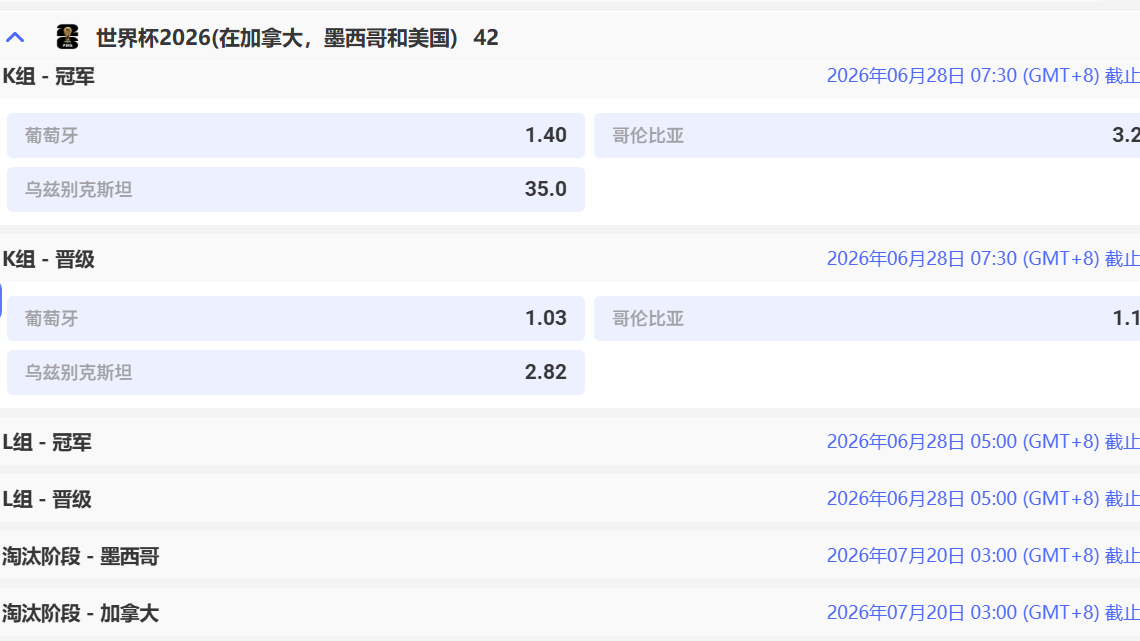Select 哥伦比亚 odds in K组 晋级
The height and width of the screenshot is (641, 1140).
coord(866,318)
